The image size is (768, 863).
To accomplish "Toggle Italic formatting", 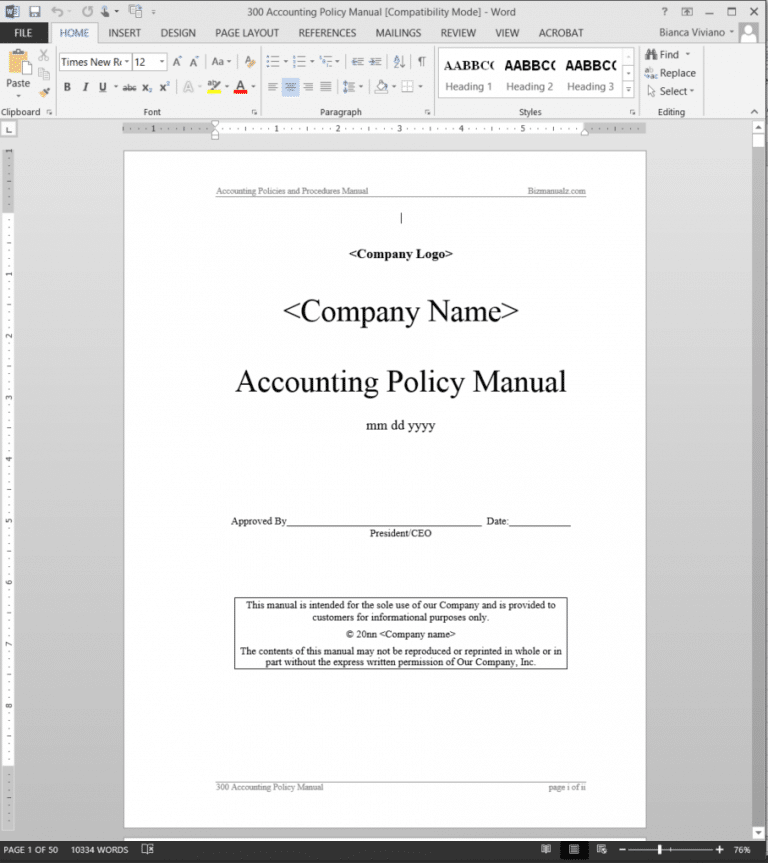I will coord(85,87).
